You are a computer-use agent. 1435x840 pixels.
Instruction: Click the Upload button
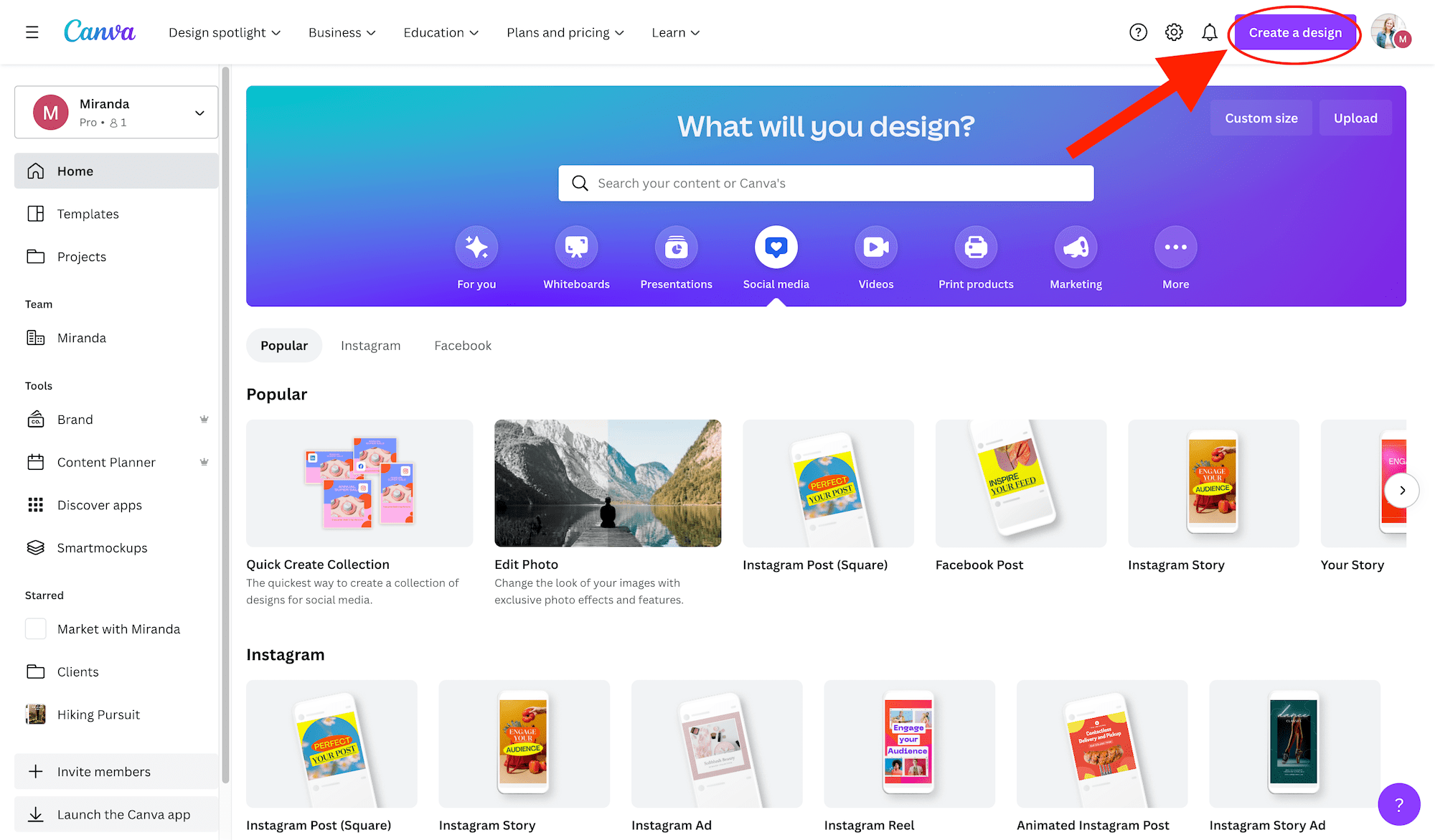[1355, 117]
